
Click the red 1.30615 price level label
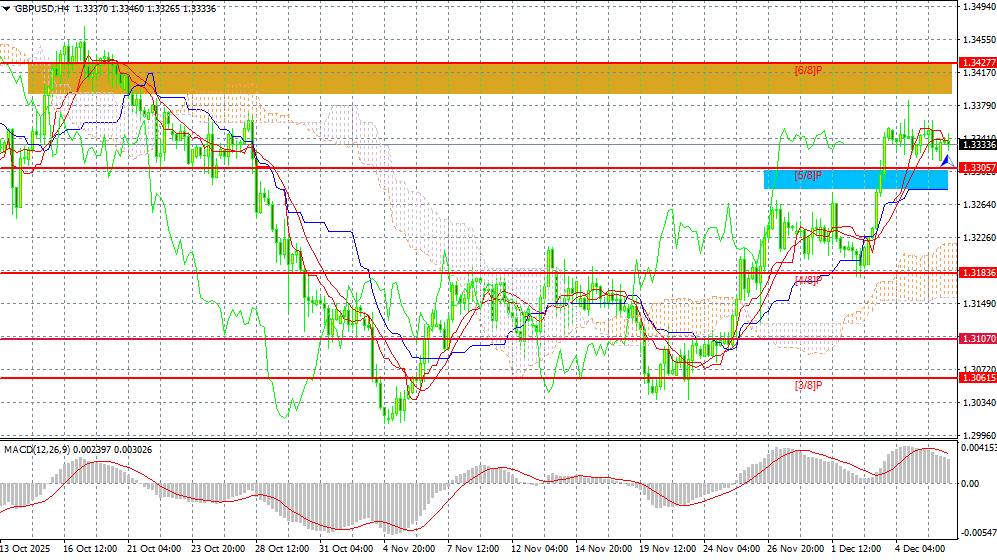pyautogui.click(x=979, y=378)
